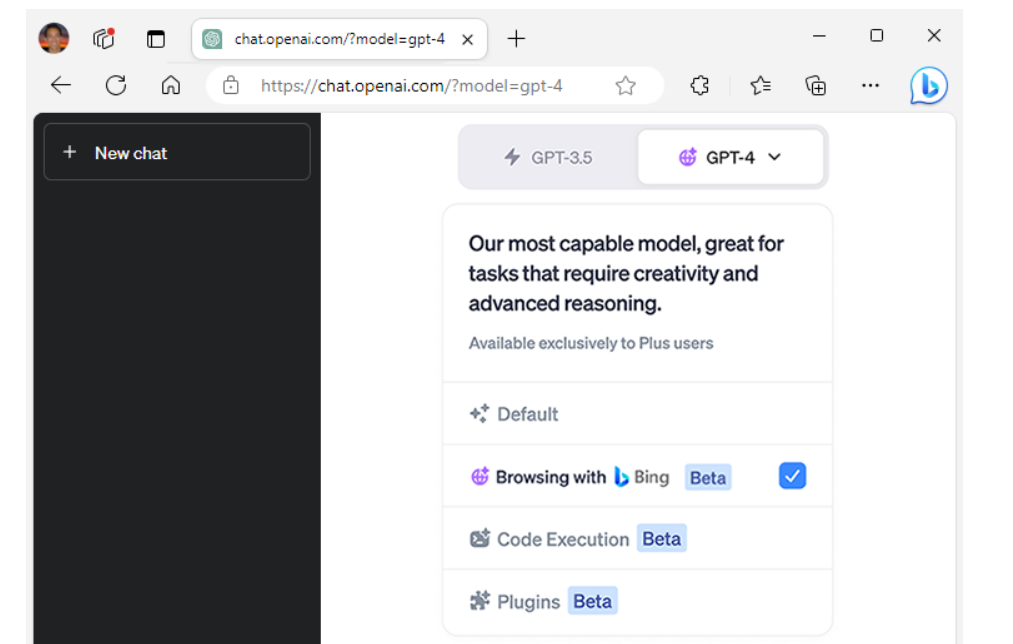Open the browser Extensions puzzle icon
This screenshot has width=1013, height=644.
click(700, 86)
